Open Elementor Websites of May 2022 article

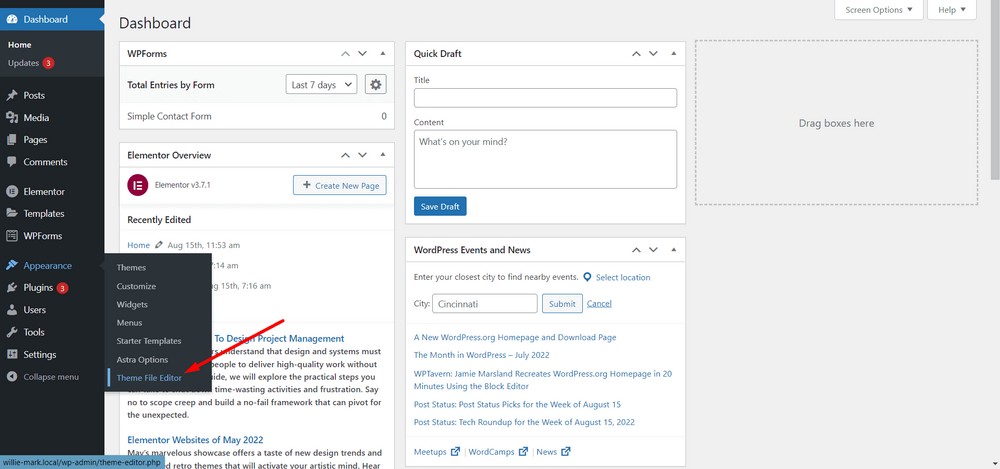(195, 440)
